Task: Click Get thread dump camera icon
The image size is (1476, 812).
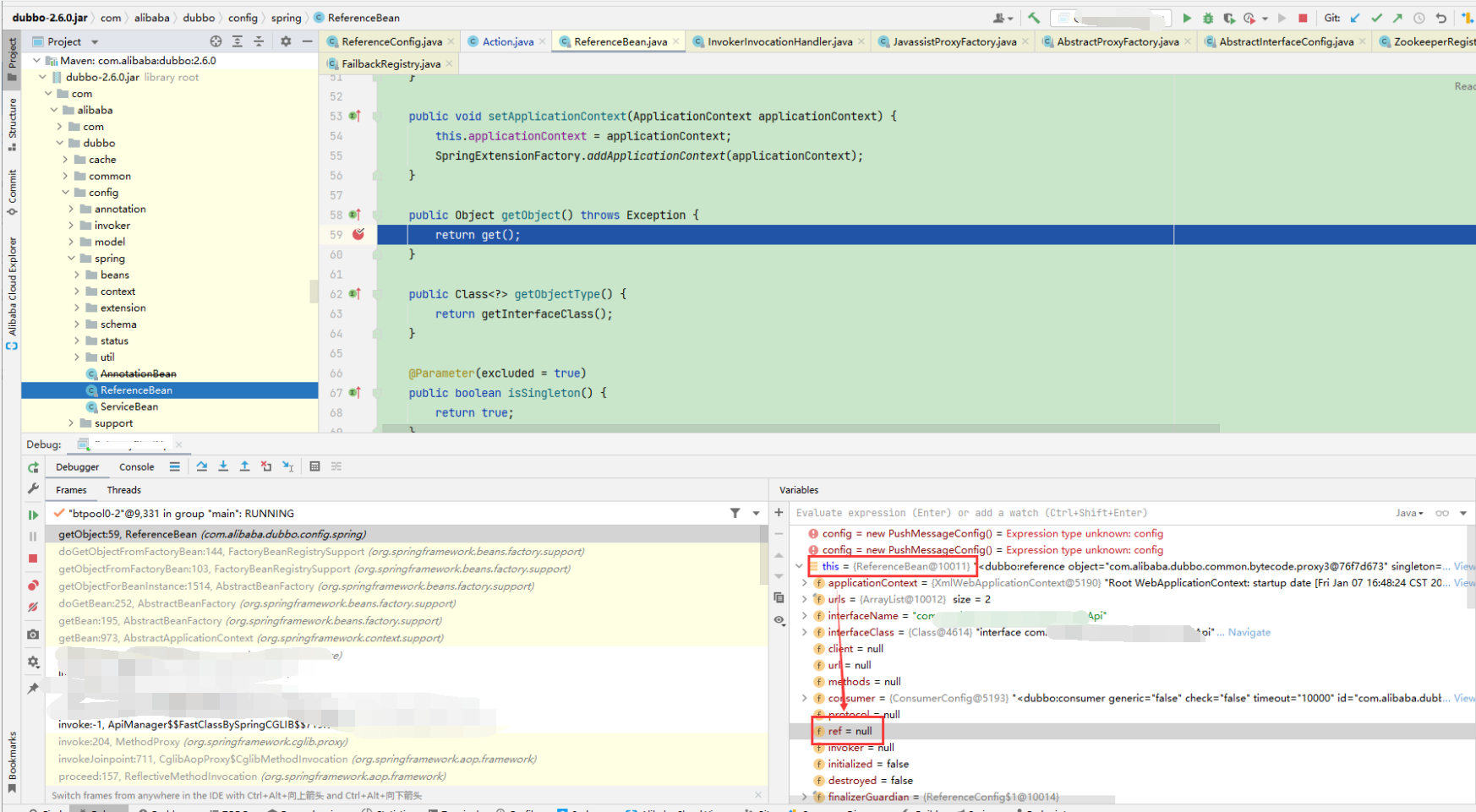Action: click(33, 635)
